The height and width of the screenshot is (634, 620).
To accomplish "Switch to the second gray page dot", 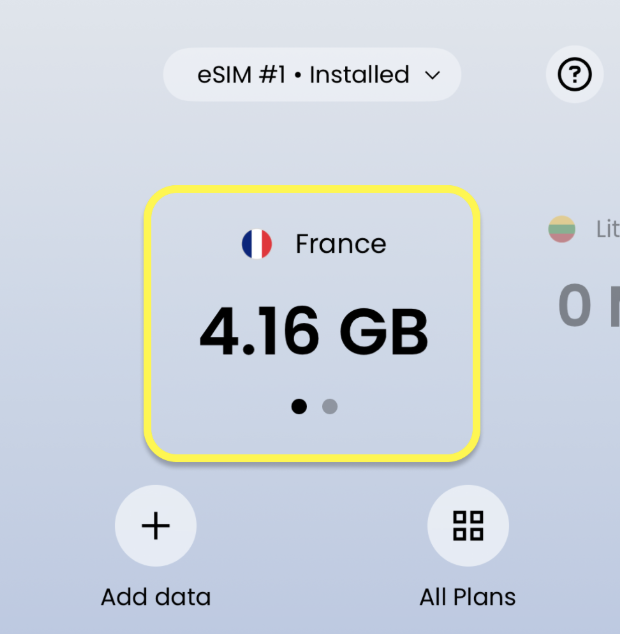I will (x=330, y=406).
